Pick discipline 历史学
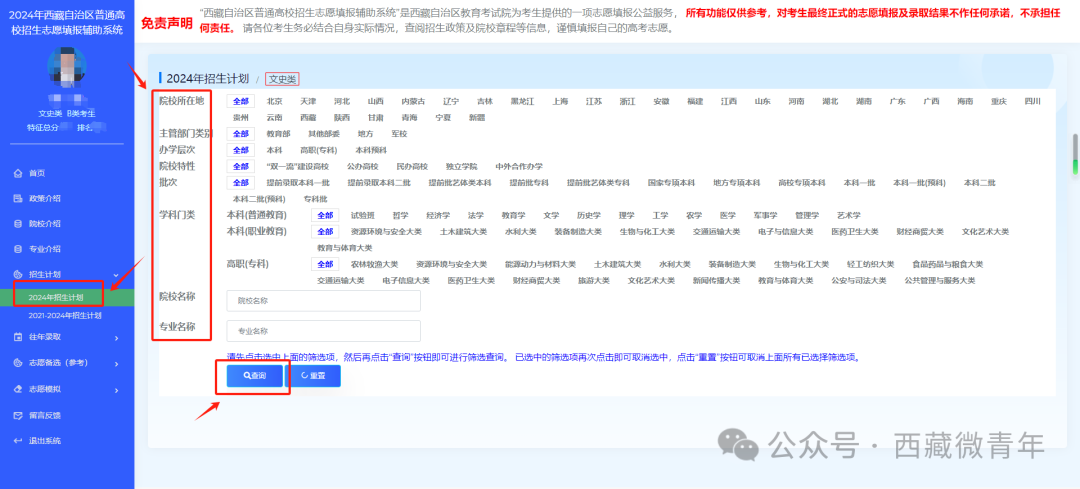This screenshot has width=1080, height=489. pyautogui.click(x=589, y=216)
